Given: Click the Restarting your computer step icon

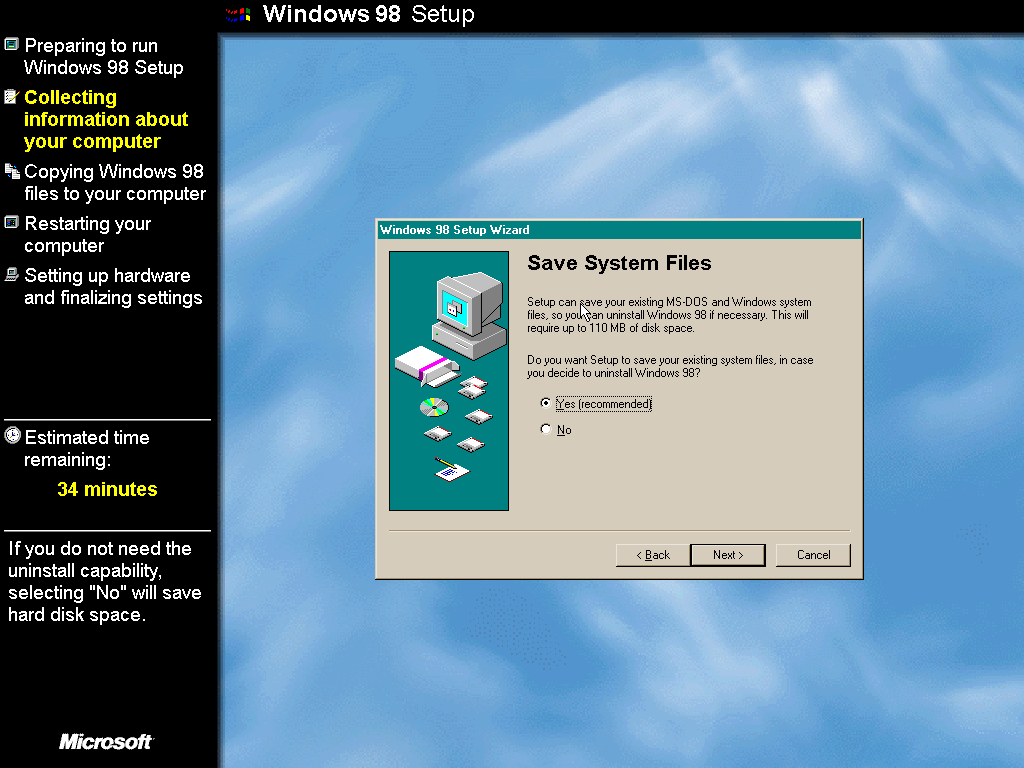Looking at the screenshot, I should click(12, 223).
